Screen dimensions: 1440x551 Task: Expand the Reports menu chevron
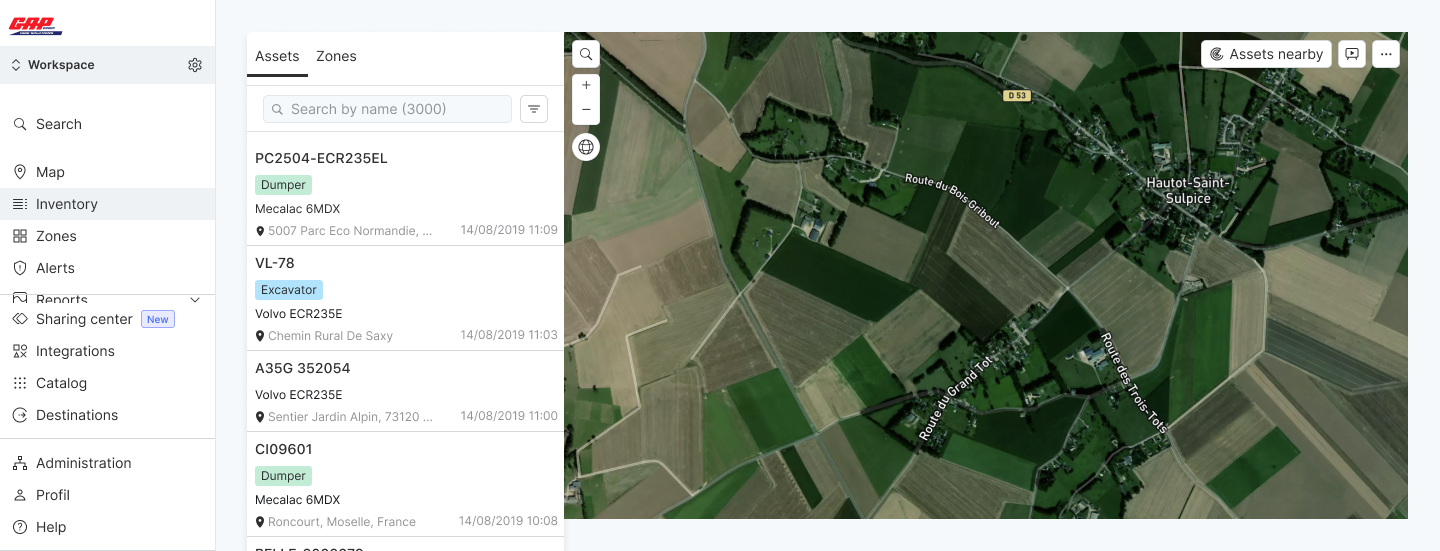pos(195,300)
